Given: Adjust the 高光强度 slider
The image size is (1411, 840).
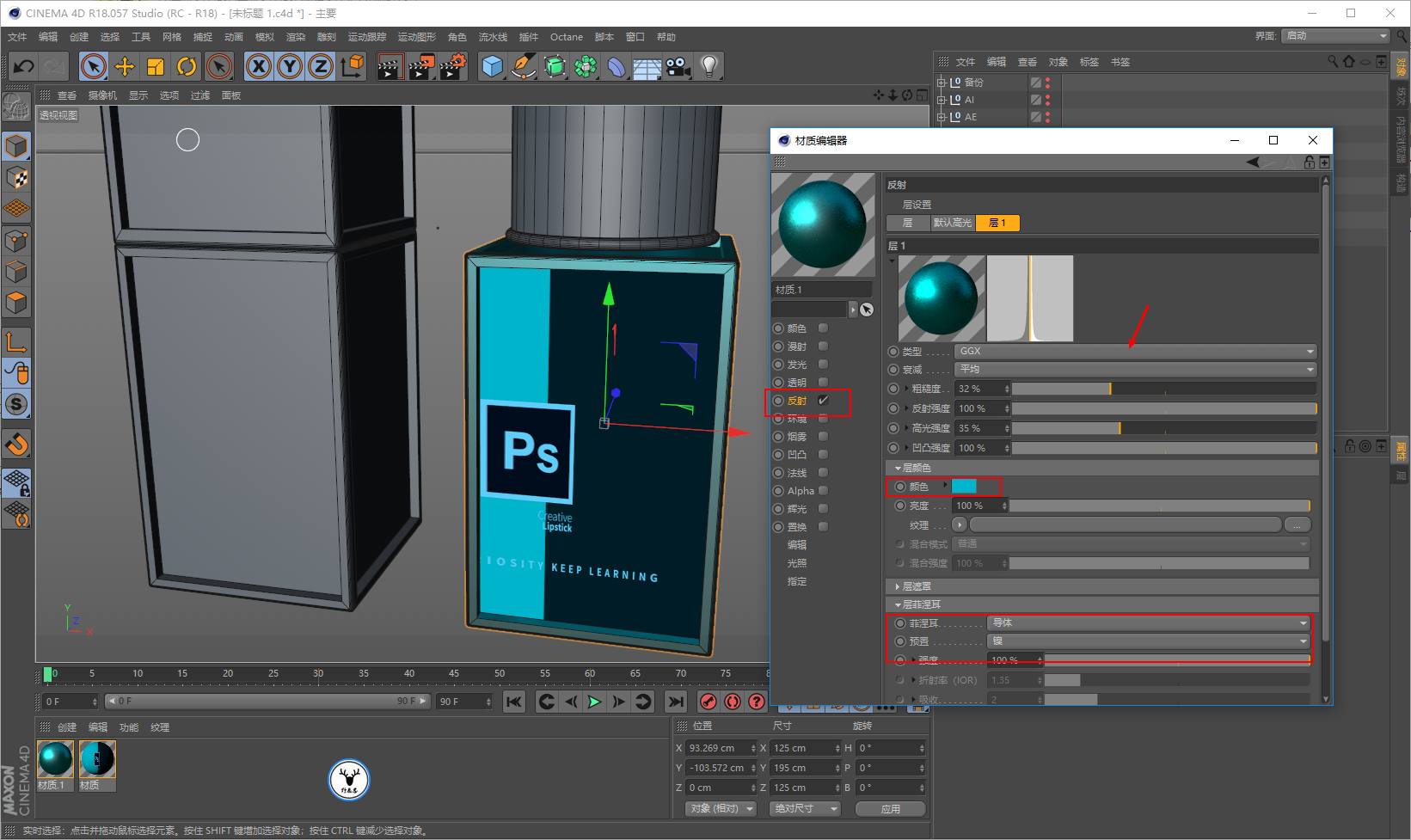Looking at the screenshot, I should 1164,428.
